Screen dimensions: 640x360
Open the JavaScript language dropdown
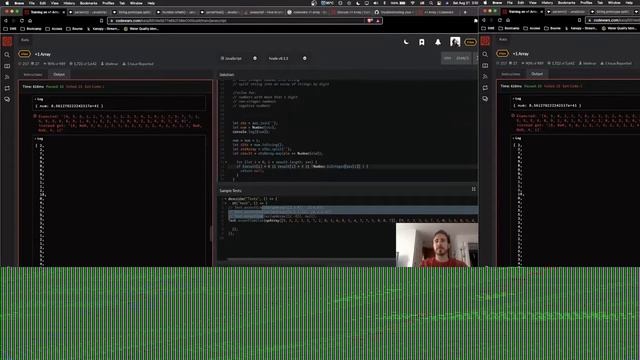(239, 58)
